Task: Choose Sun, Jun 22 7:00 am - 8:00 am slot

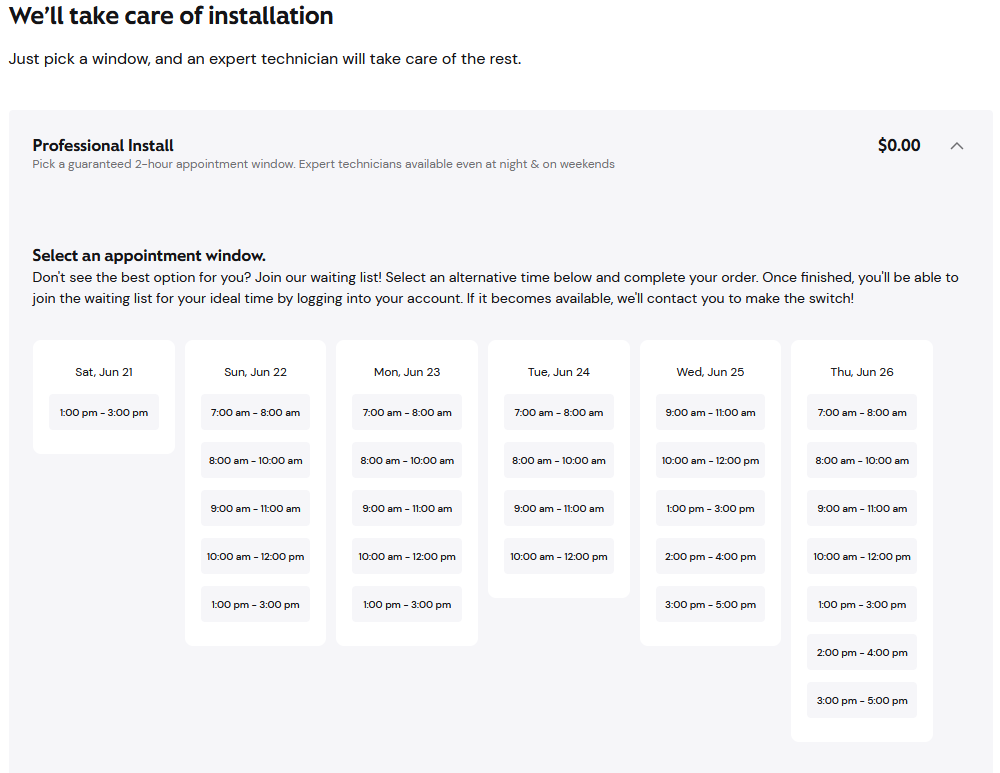Action: 255,412
